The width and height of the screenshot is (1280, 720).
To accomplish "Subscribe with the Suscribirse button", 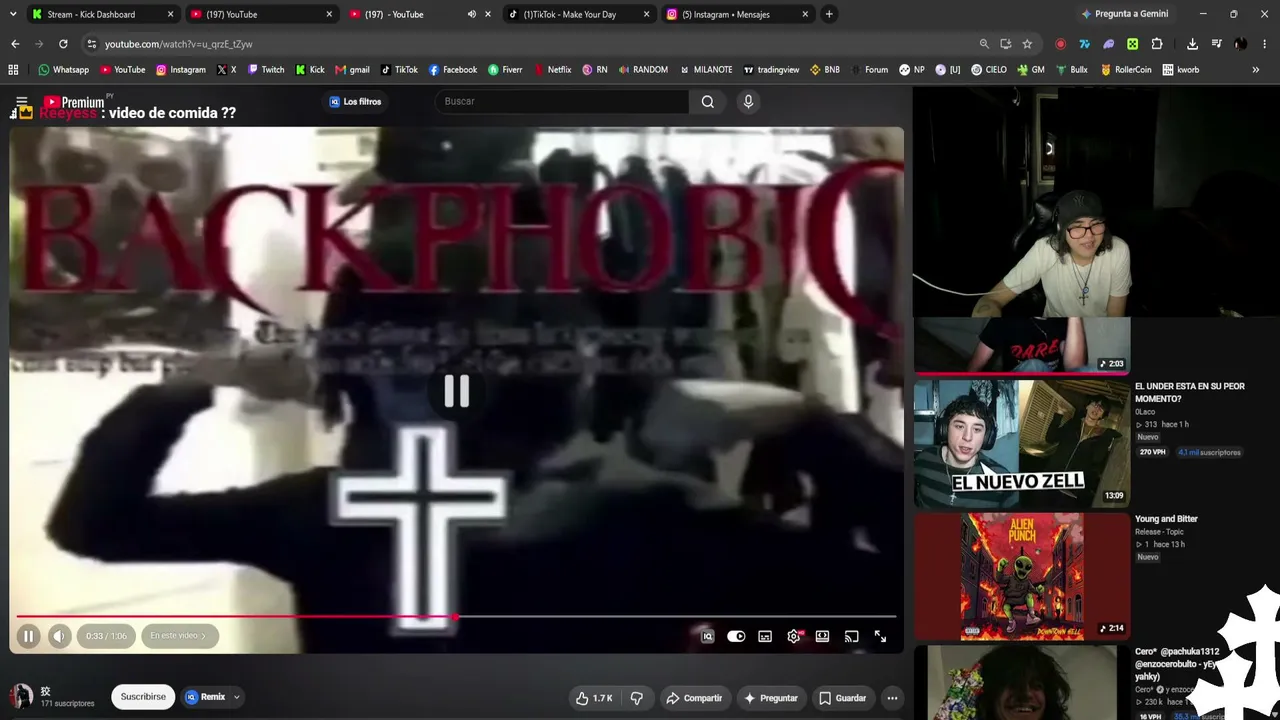I will [x=143, y=697].
